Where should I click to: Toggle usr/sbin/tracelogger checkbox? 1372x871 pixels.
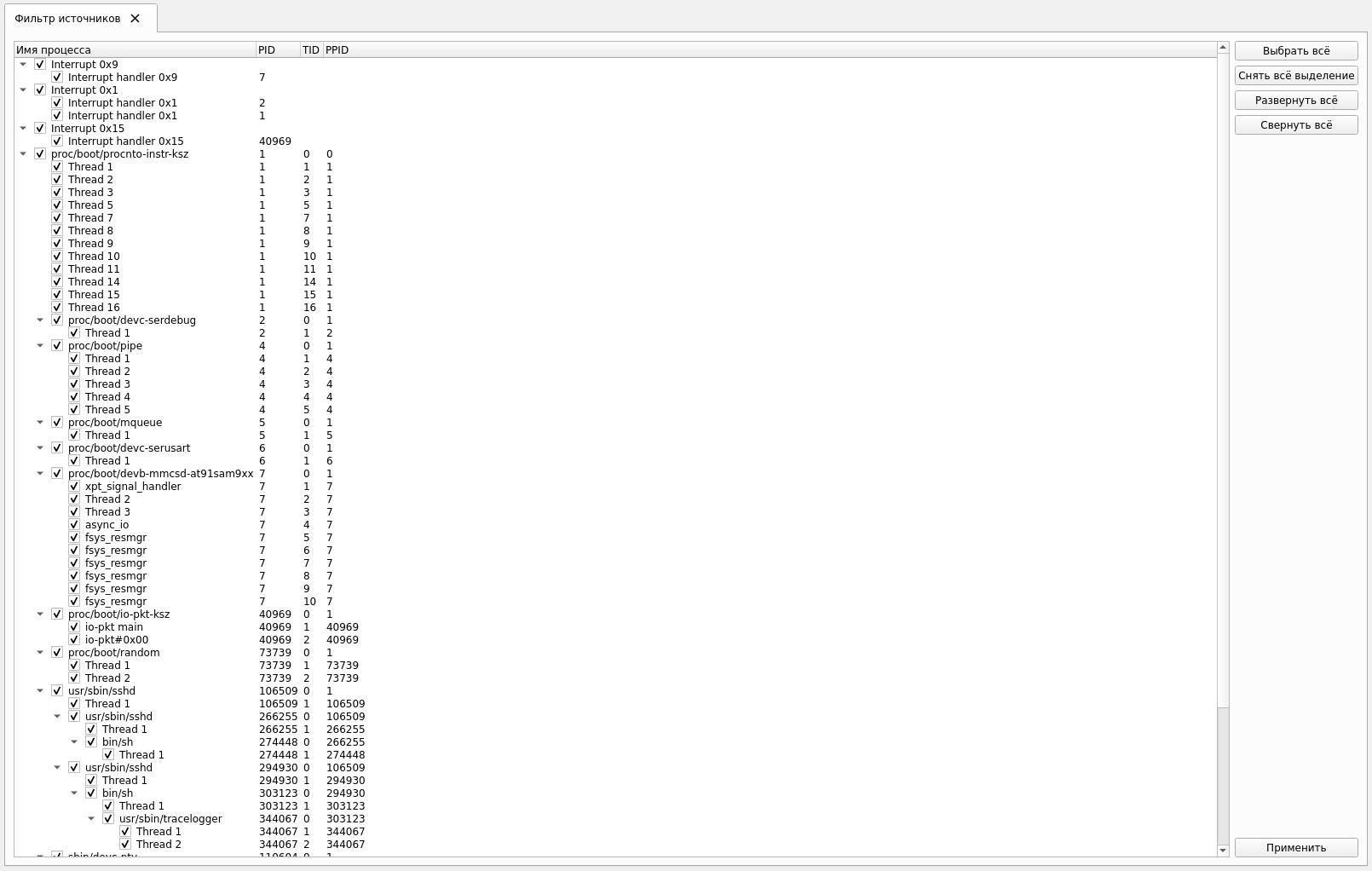pos(108,819)
